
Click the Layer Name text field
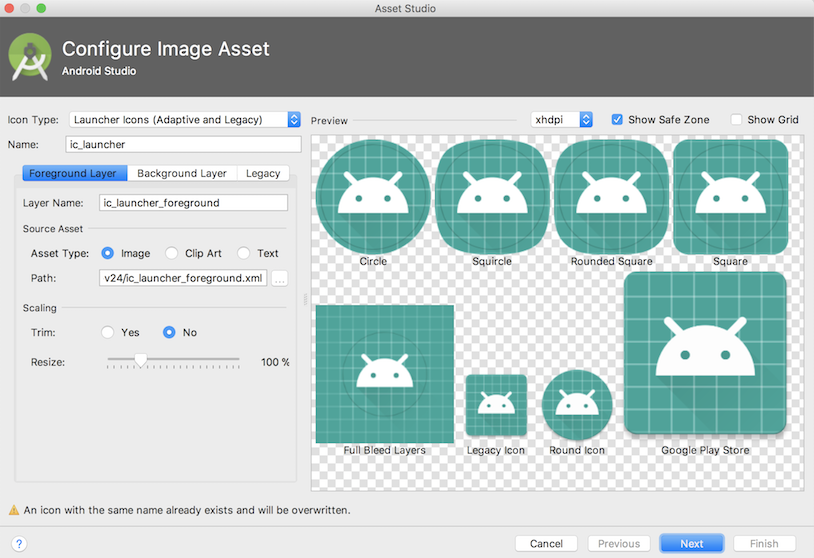click(194, 202)
